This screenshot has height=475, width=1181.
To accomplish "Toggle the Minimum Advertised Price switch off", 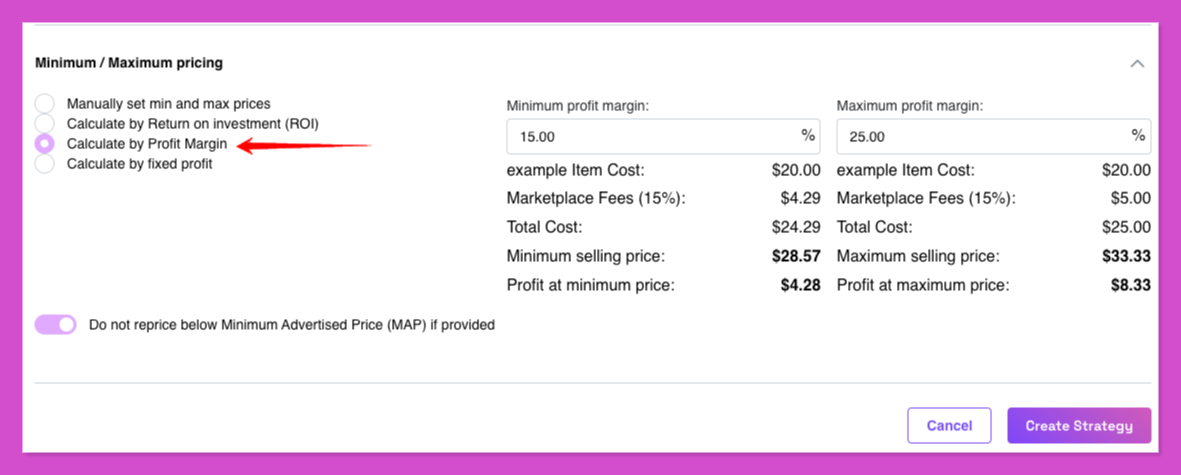I will point(56,324).
